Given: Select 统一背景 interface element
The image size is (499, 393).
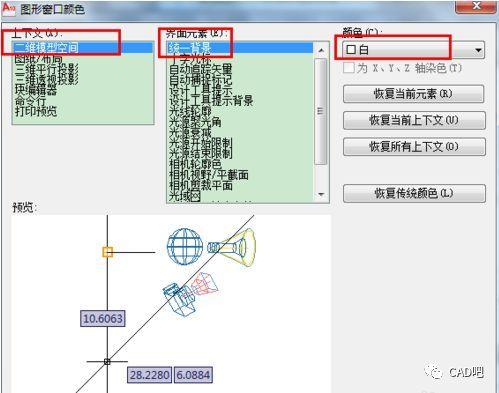Looking at the screenshot, I should point(240,48).
